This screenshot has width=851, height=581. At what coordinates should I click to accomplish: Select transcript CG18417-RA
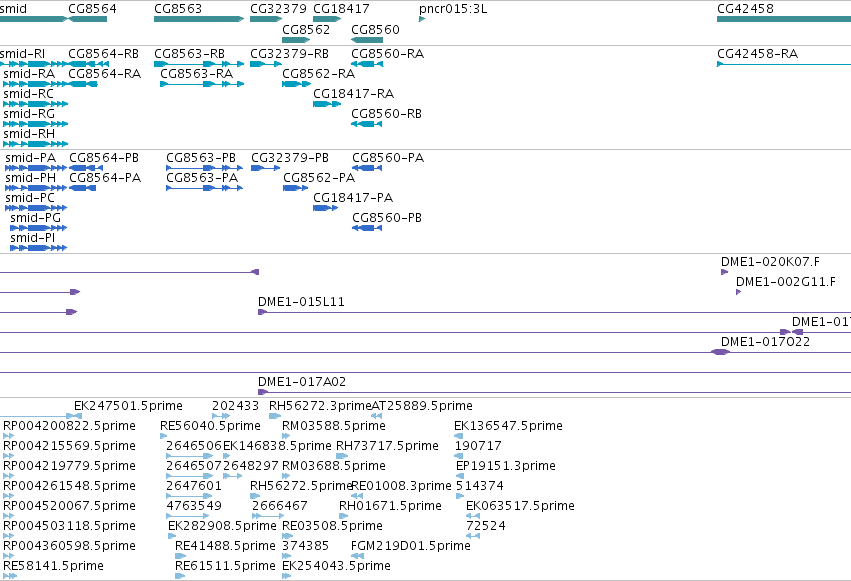[353, 94]
